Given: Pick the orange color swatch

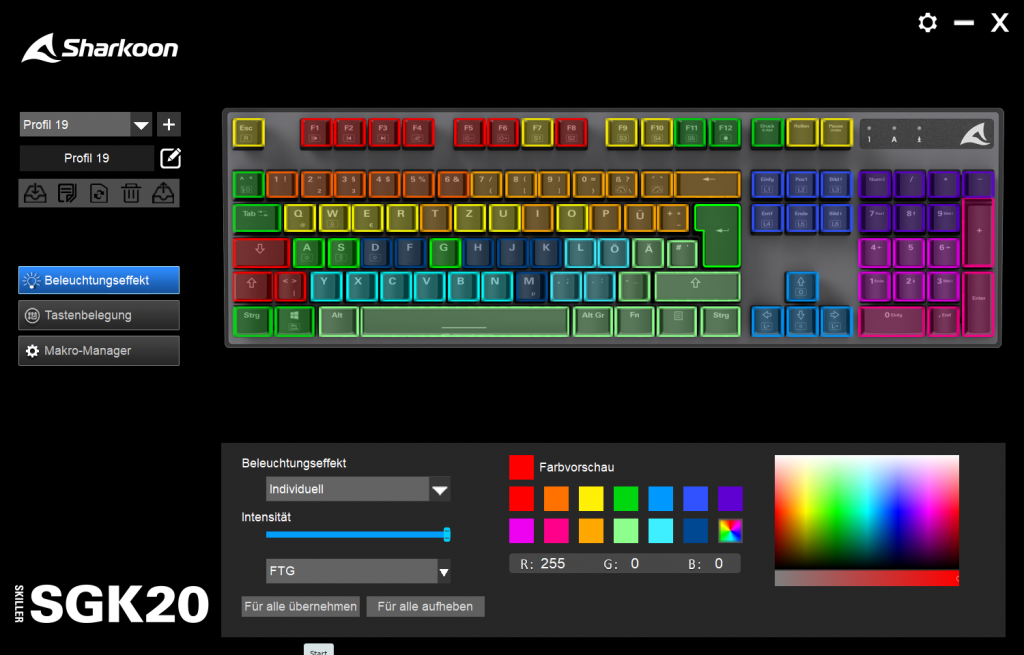Looking at the screenshot, I should [556, 499].
